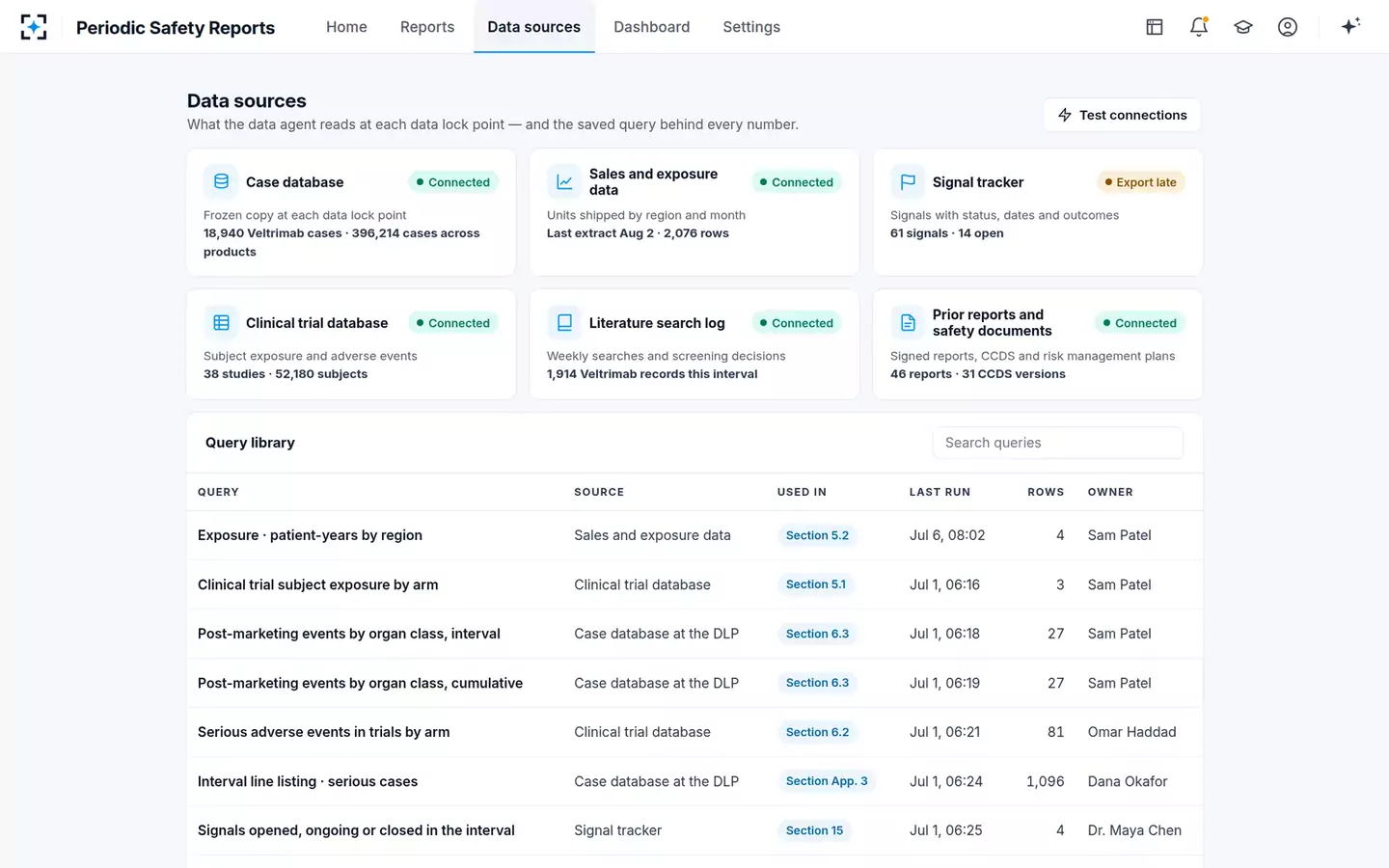Click owner 'Dr. Maya Chen'
The width and height of the screenshot is (1389, 868).
pyautogui.click(x=1134, y=830)
